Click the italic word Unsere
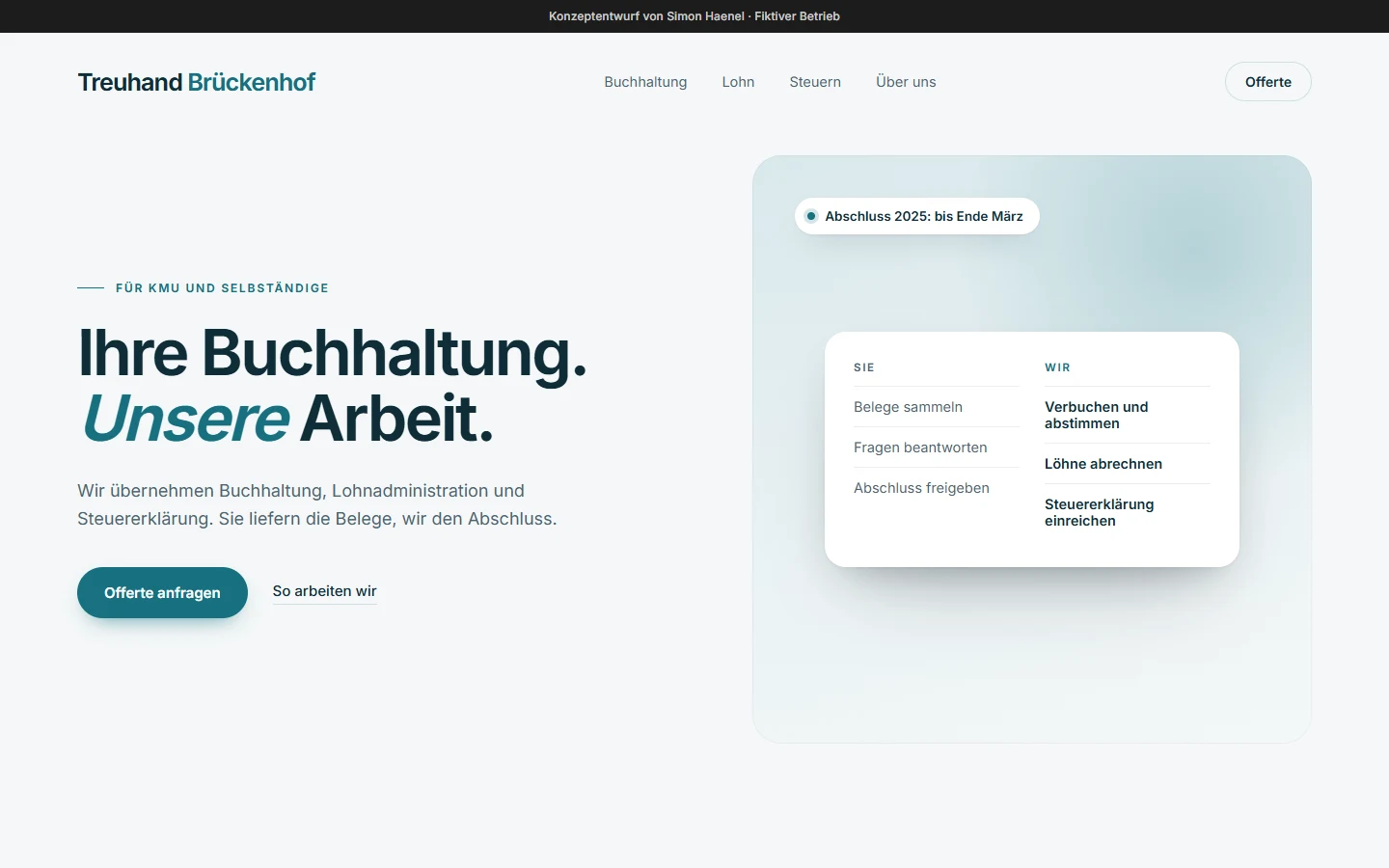Screen dimensions: 1389x868 point(185,420)
